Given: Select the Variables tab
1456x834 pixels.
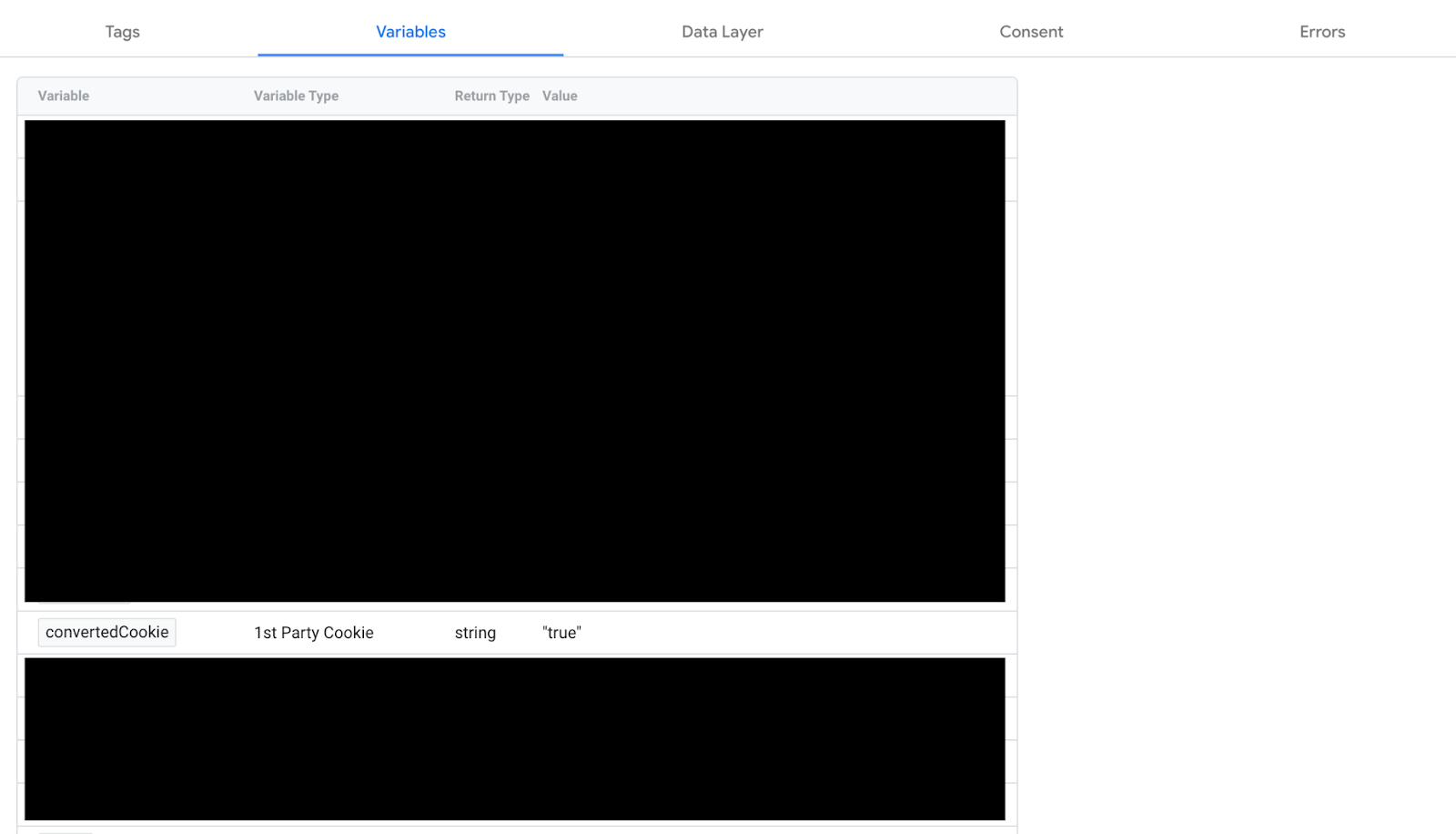Looking at the screenshot, I should 410,32.
